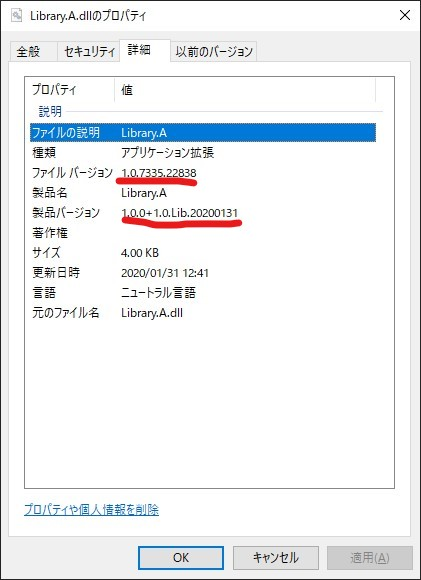This screenshot has height=580, width=421.
Task: Open the セキュリティ tab
Action: [x=89, y=51]
